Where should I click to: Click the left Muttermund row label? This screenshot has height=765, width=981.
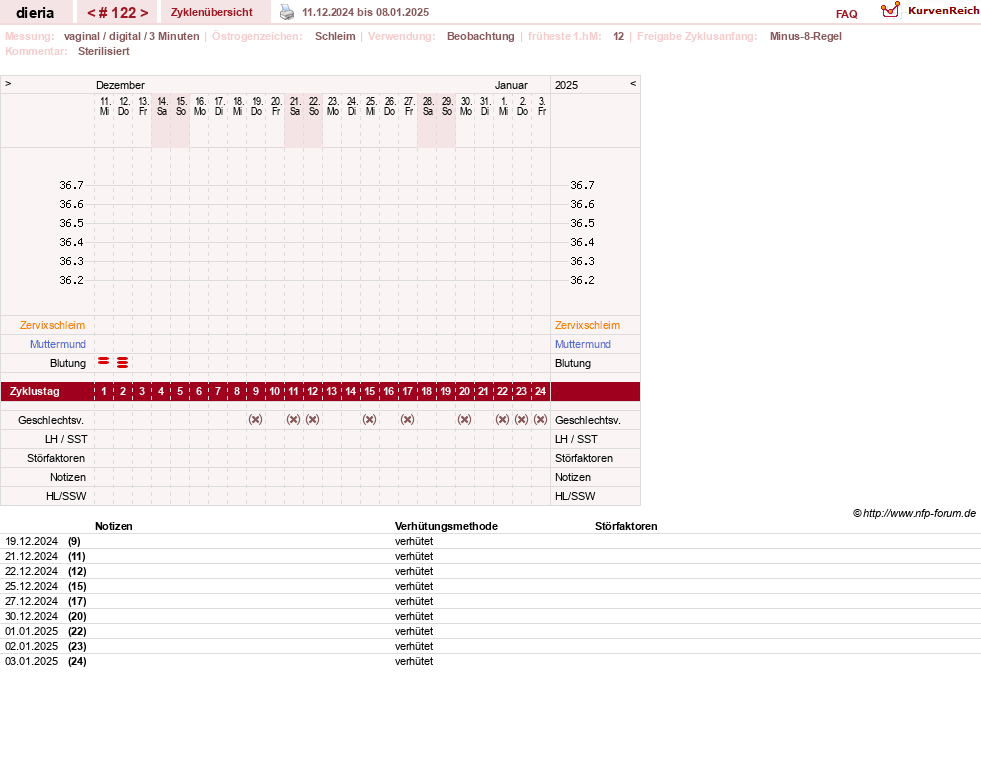[x=58, y=344]
